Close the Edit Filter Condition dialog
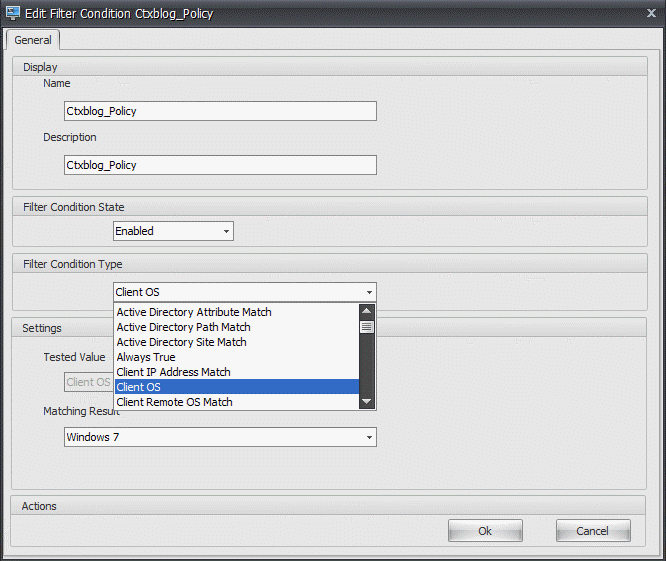This screenshot has height=561, width=666. click(x=651, y=13)
